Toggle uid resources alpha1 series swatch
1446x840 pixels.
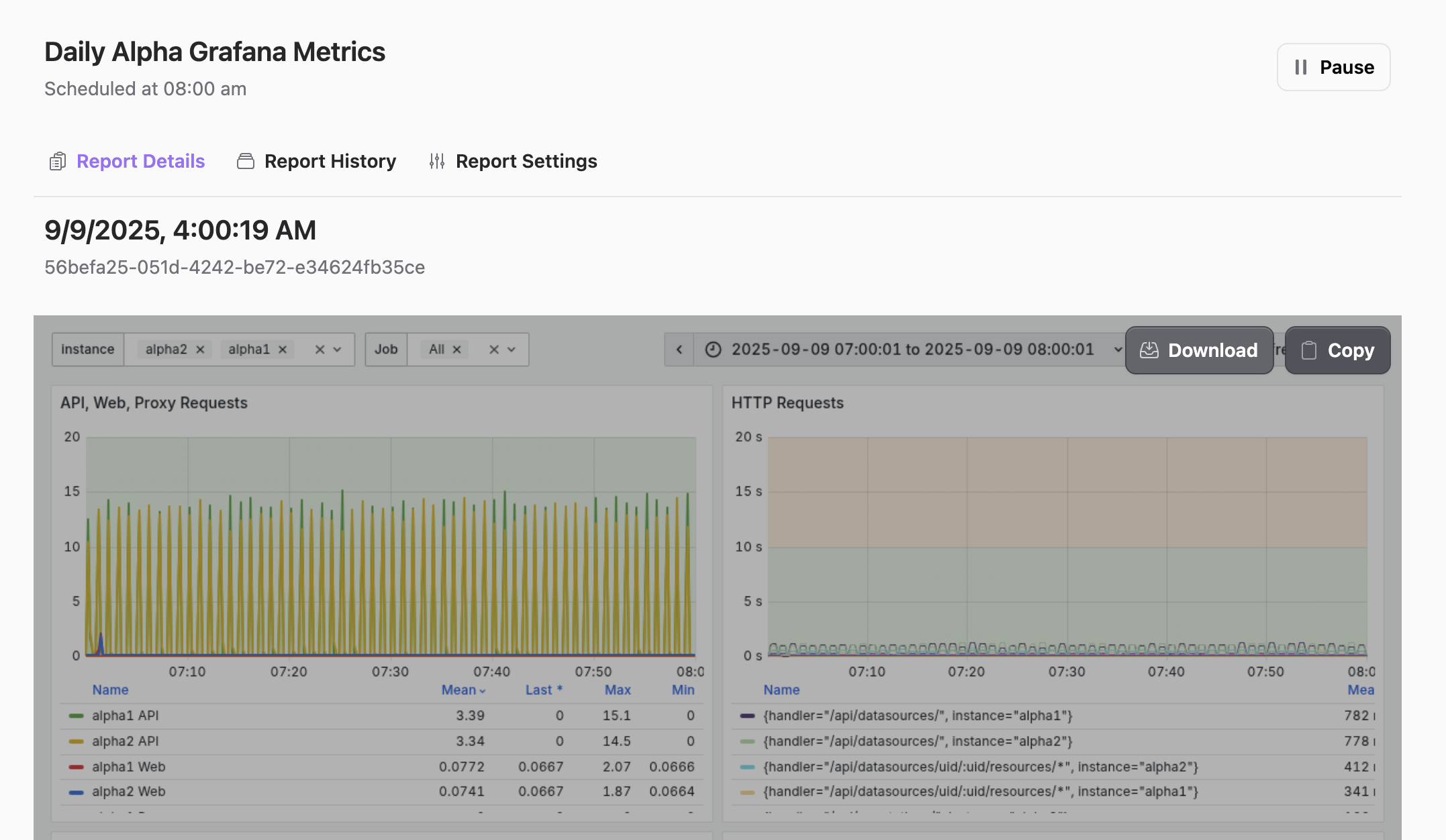pyautogui.click(x=748, y=792)
